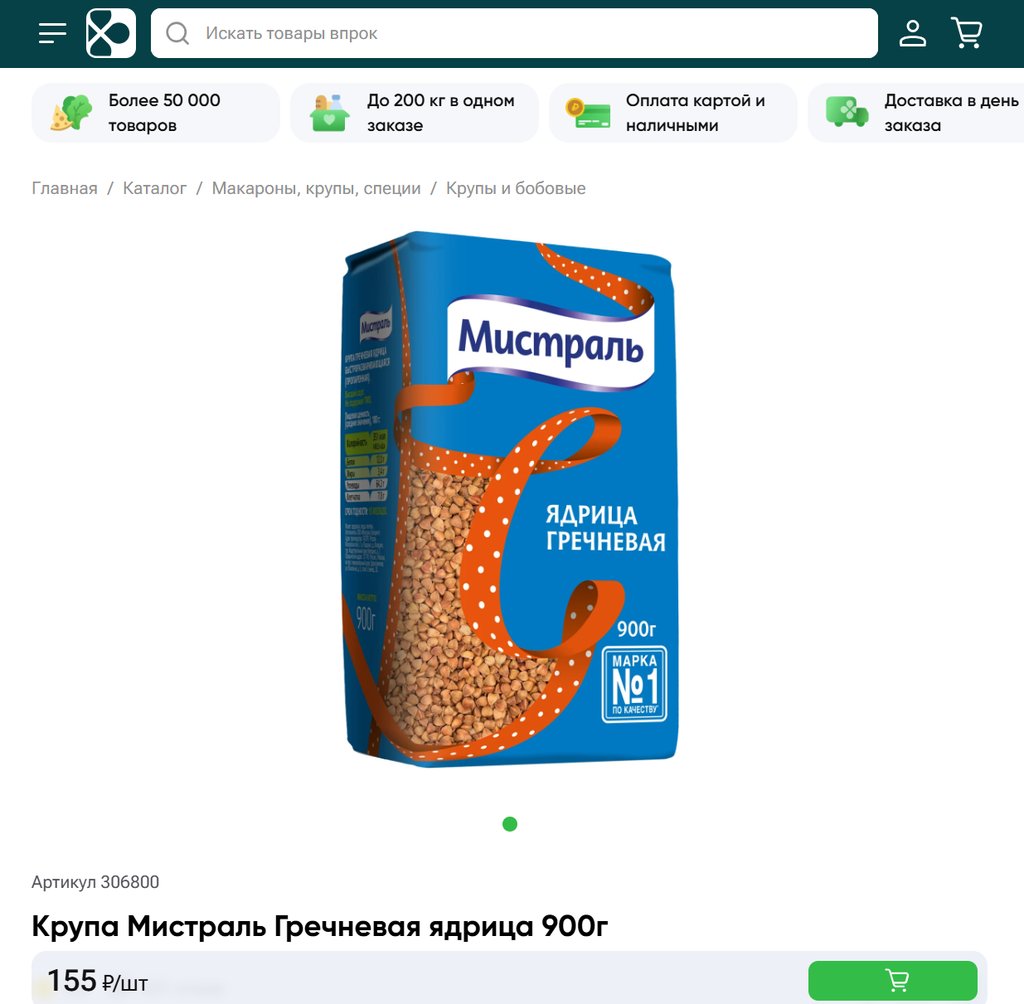Click the payment card icon

click(588, 113)
